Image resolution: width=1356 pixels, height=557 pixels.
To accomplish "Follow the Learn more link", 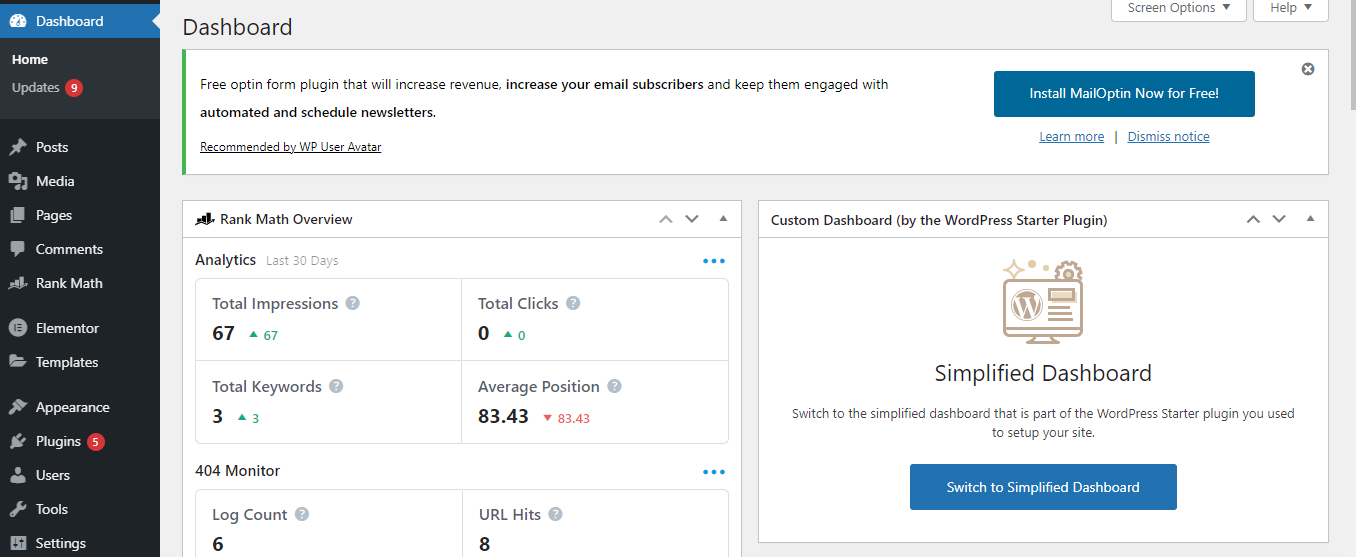I will (1072, 136).
